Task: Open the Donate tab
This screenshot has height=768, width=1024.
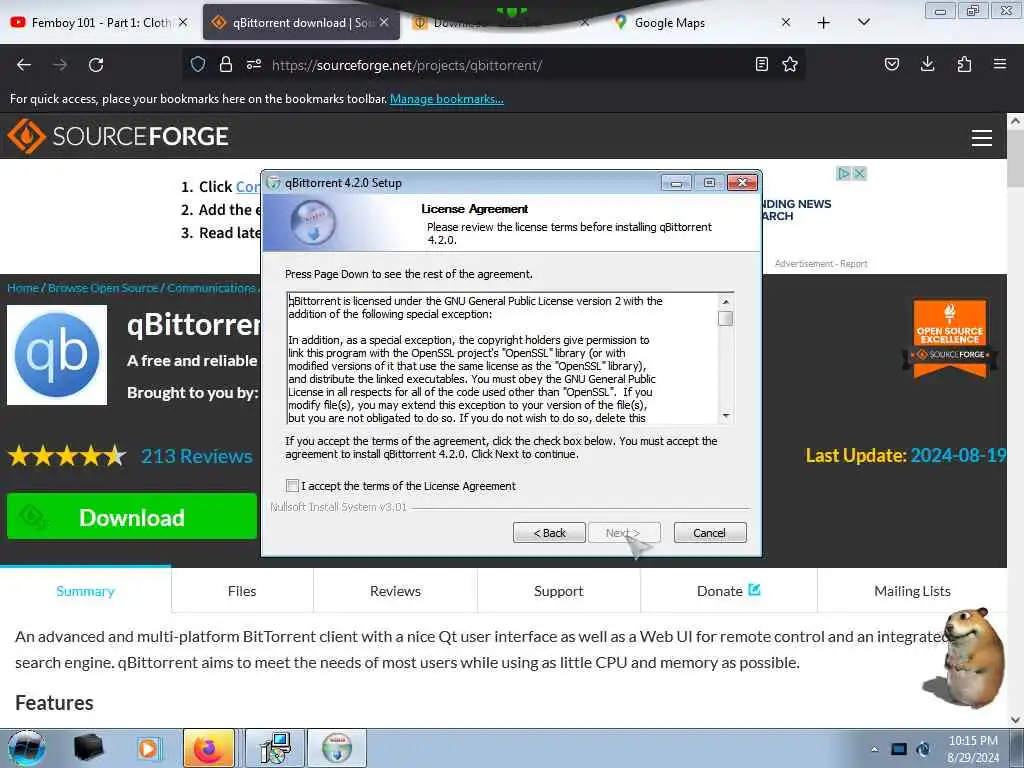Action: tap(728, 591)
